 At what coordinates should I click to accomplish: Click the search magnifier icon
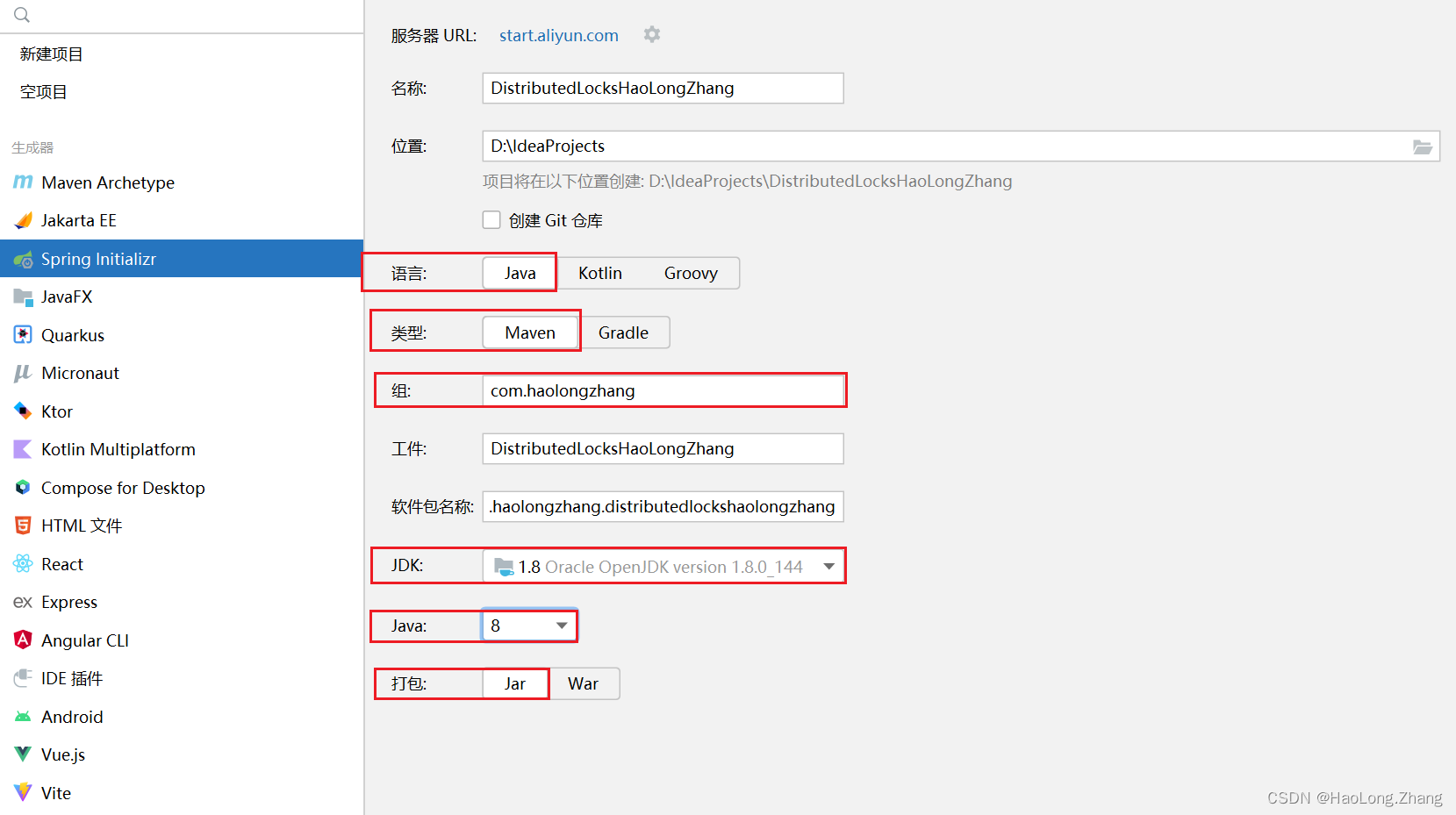pyautogui.click(x=22, y=15)
